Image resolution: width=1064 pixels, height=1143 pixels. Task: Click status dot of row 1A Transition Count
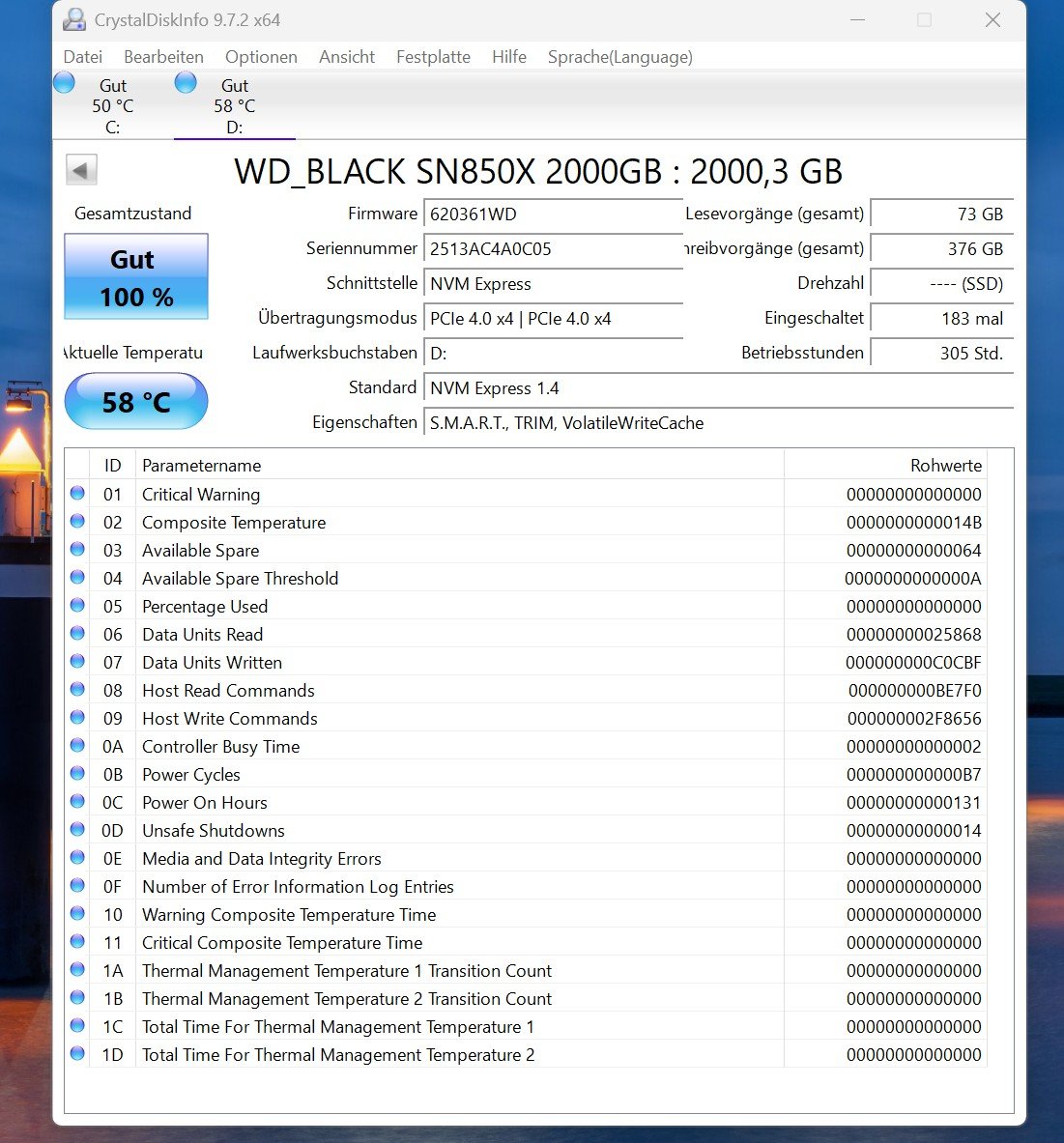point(77,969)
